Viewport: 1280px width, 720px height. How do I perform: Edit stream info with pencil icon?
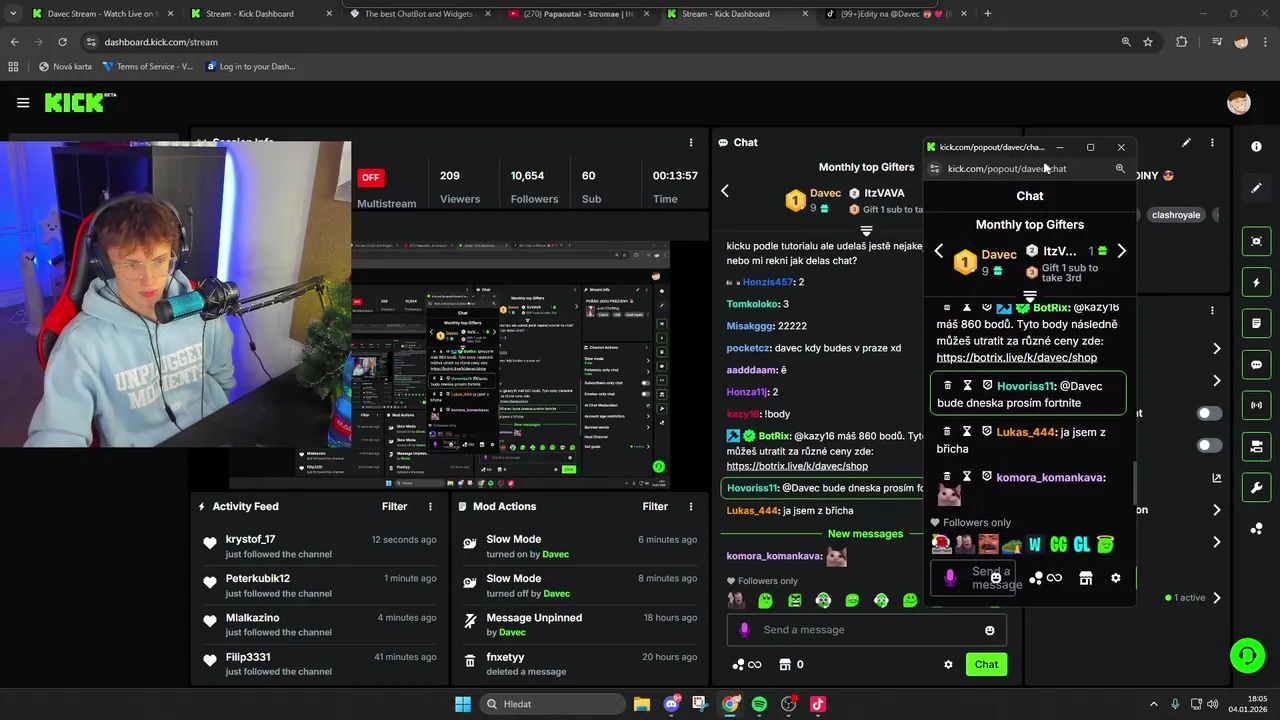[1186, 143]
